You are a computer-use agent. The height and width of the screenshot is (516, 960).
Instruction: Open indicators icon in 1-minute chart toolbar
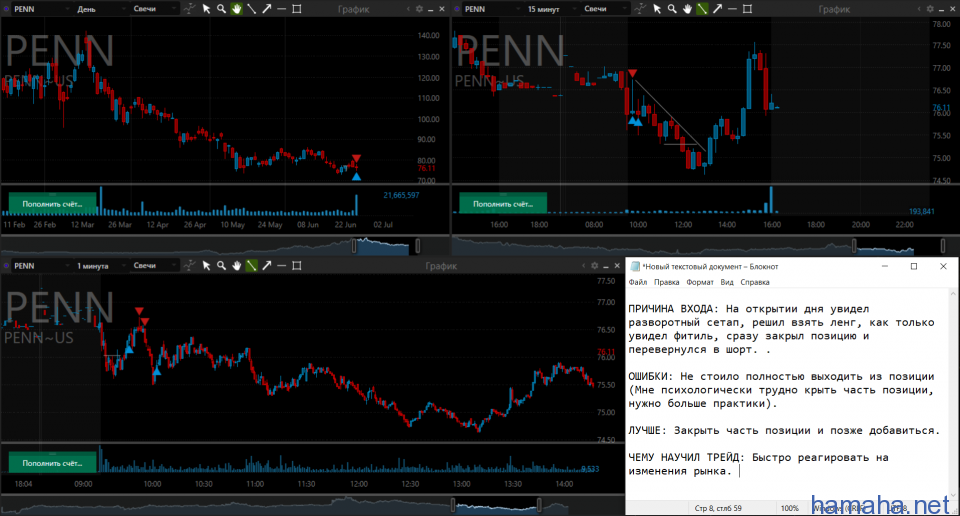190,266
